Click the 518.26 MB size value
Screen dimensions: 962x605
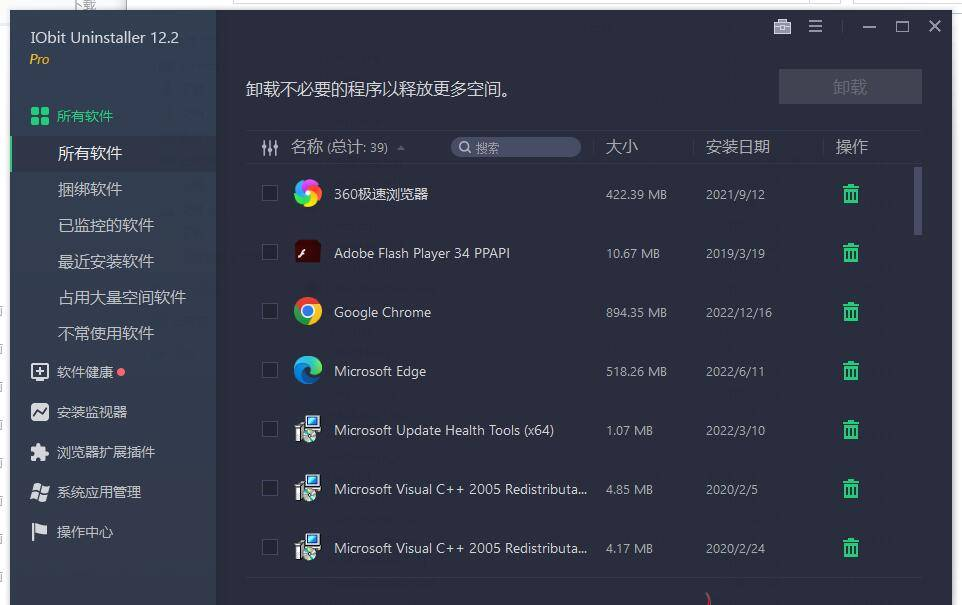coord(636,371)
